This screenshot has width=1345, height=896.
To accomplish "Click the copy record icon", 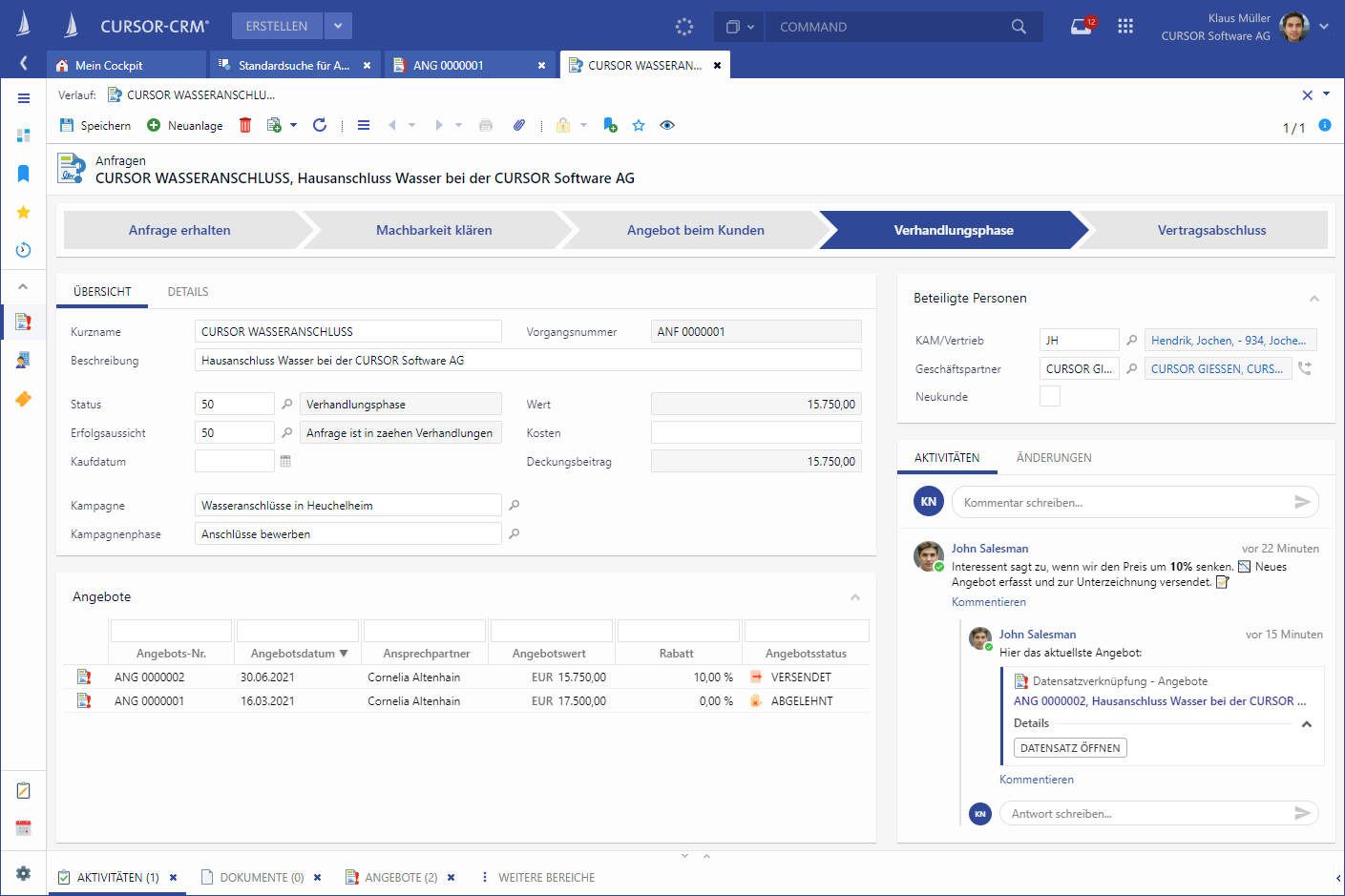I will (274, 125).
